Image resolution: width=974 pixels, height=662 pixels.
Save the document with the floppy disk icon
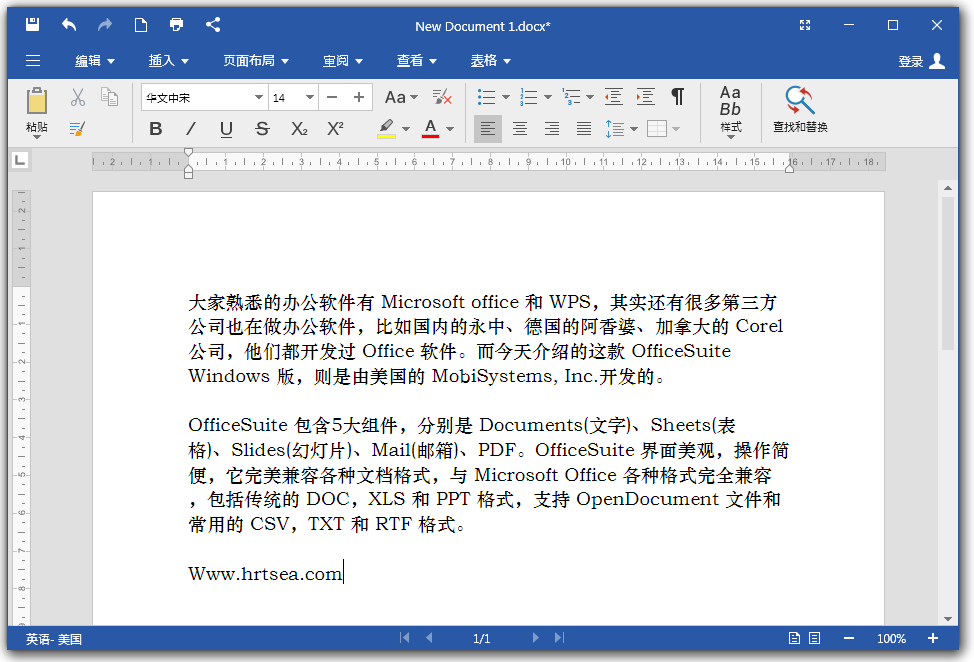32,25
